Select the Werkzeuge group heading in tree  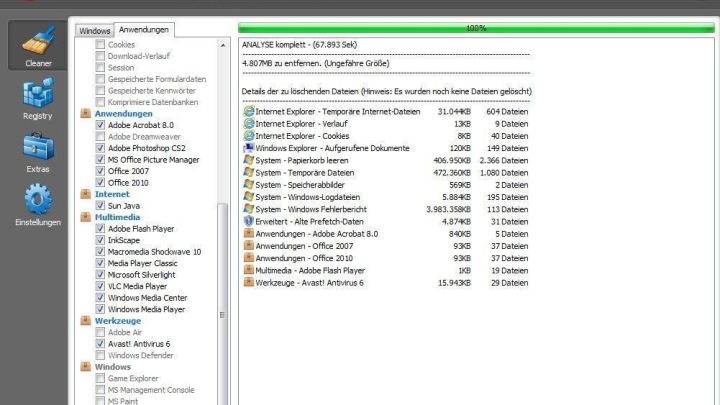(x=118, y=321)
